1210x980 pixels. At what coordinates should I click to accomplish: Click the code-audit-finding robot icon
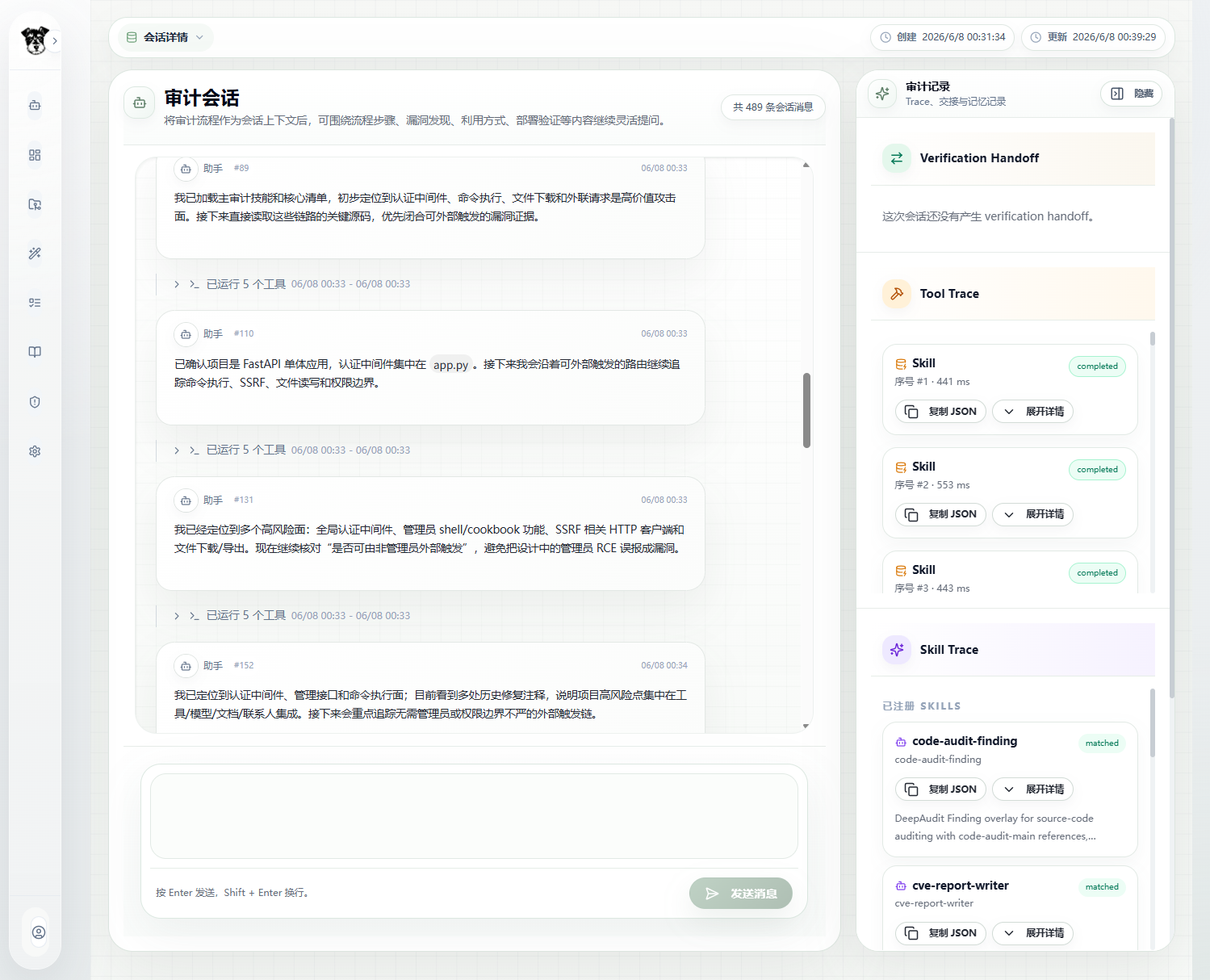tap(901, 742)
